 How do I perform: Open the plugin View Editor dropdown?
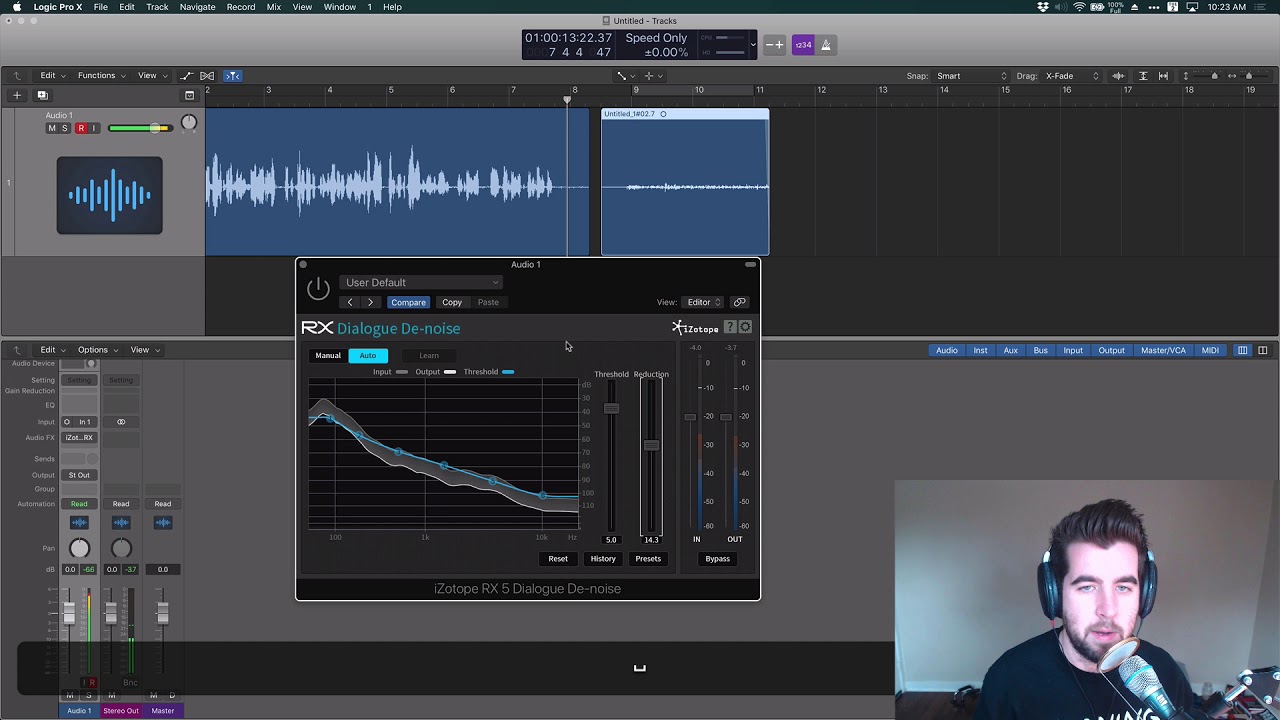703,302
